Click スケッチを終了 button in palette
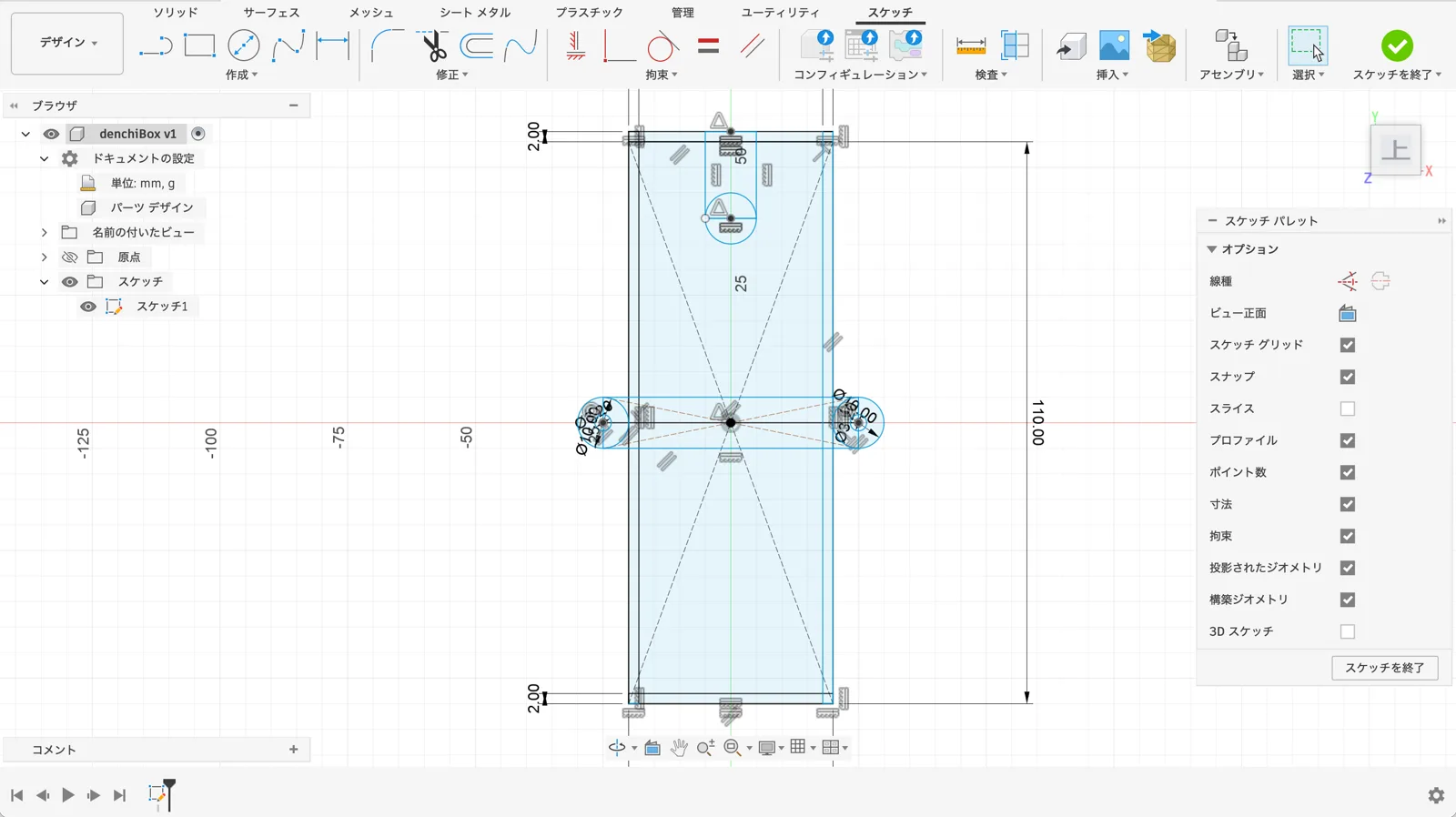 pos(1384,668)
